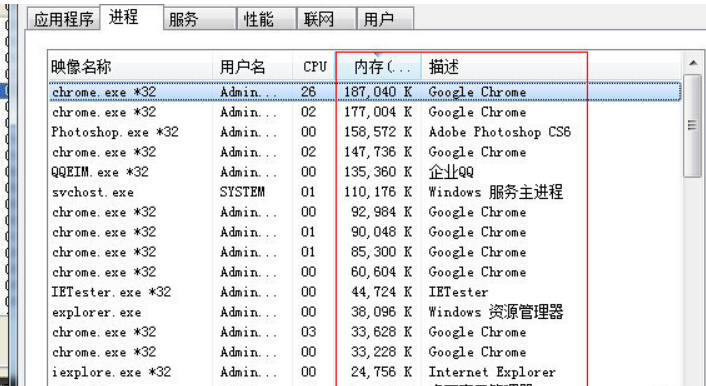706x386 pixels.
Task: Click the 158,572 K memory value
Action: (x=378, y=132)
